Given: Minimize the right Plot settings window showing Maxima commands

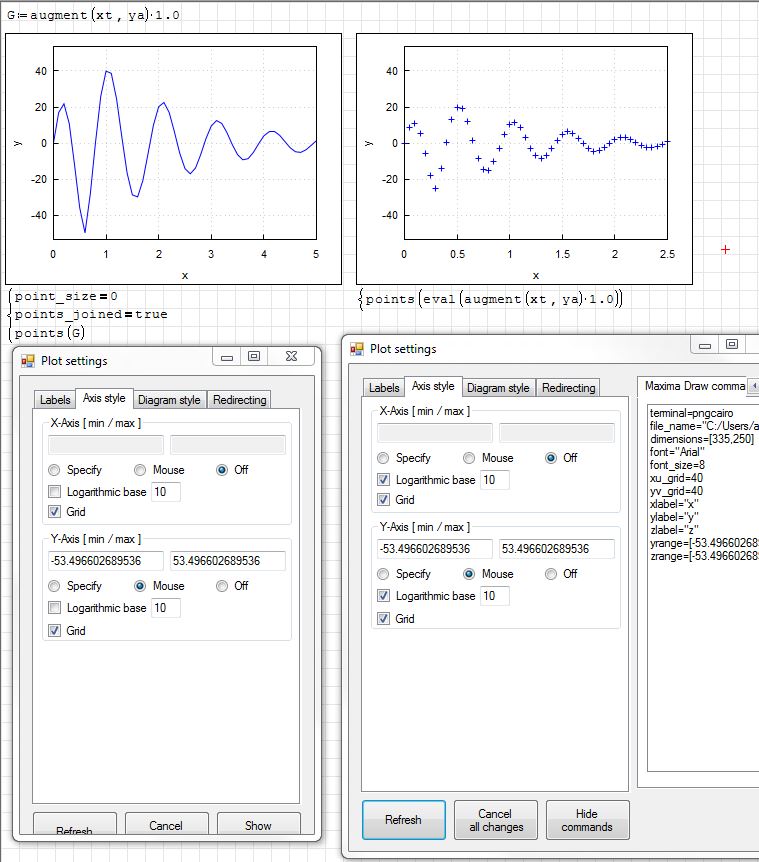Looking at the screenshot, I should point(705,345).
